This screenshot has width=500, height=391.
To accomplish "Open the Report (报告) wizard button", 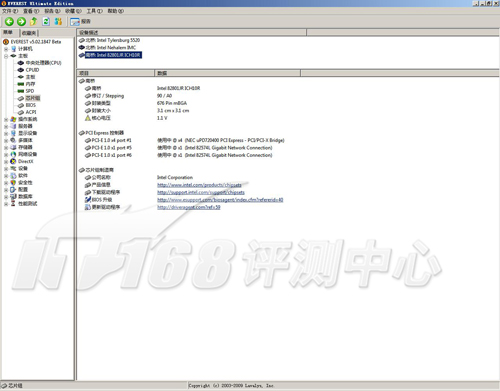I will point(80,22).
